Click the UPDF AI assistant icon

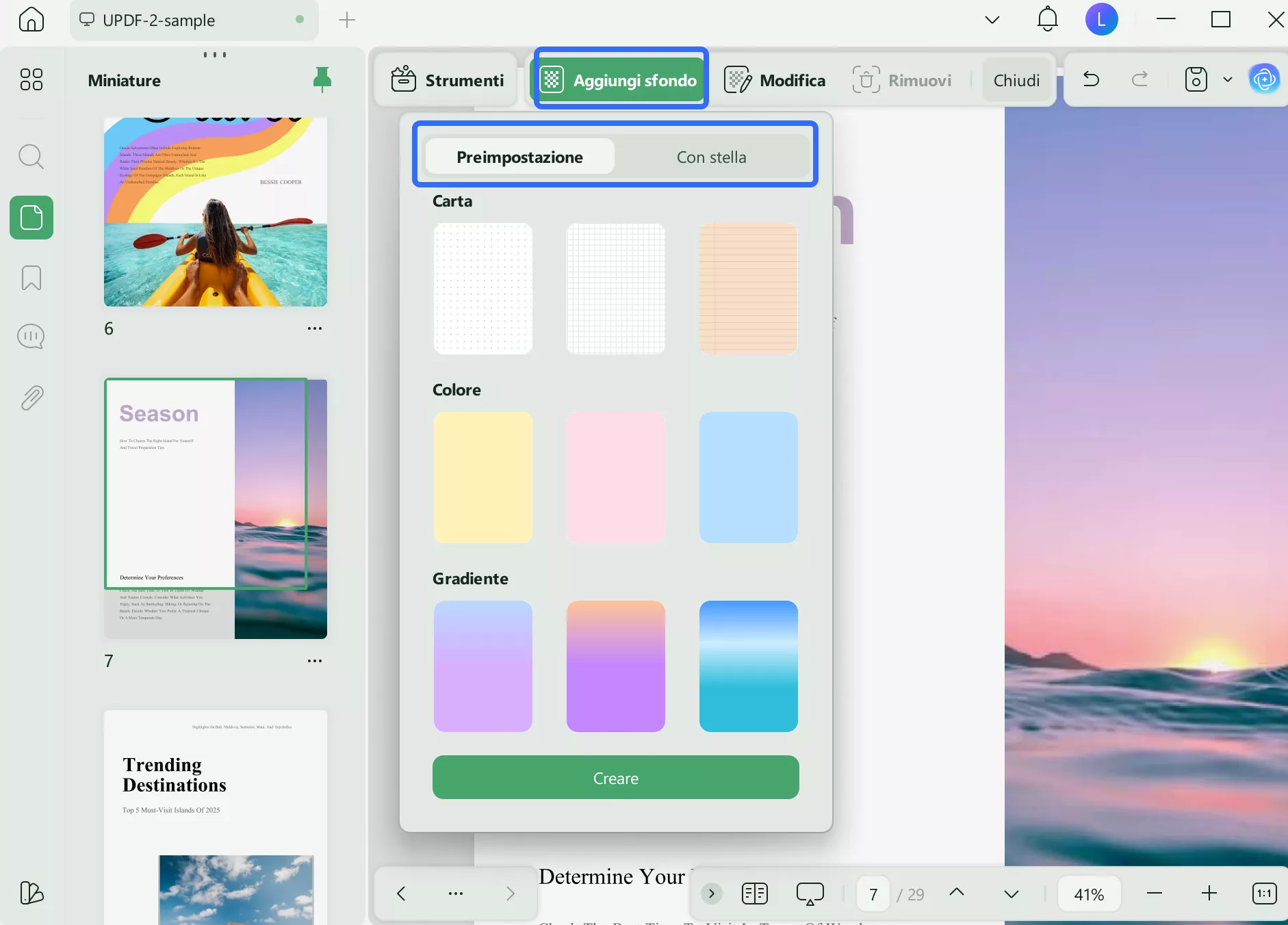pyautogui.click(x=1263, y=80)
